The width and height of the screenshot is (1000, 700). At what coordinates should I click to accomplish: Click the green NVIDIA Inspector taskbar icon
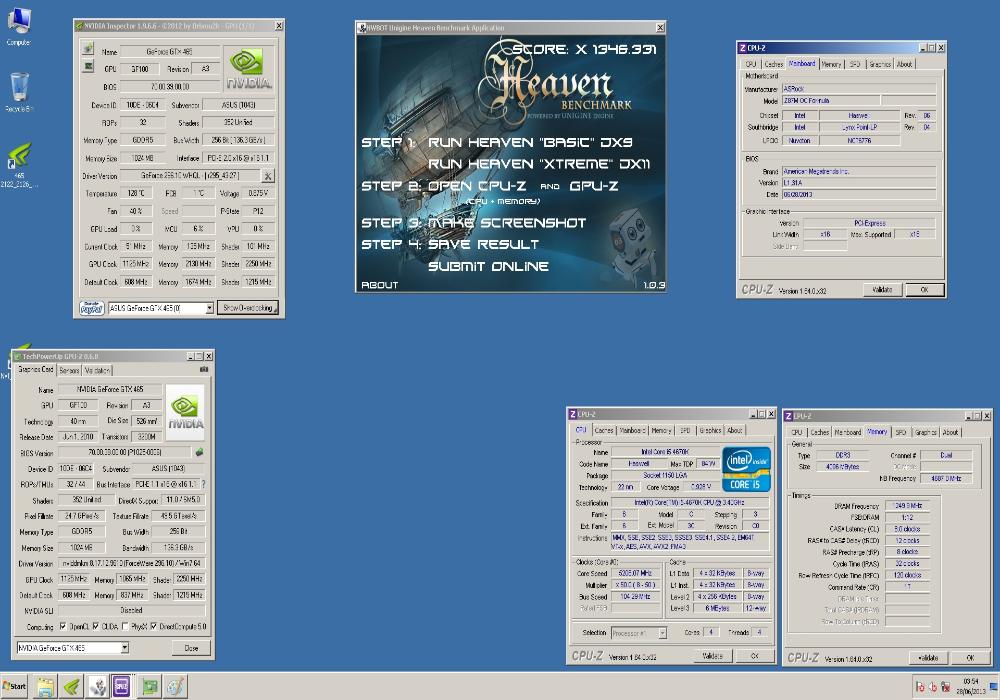71,687
